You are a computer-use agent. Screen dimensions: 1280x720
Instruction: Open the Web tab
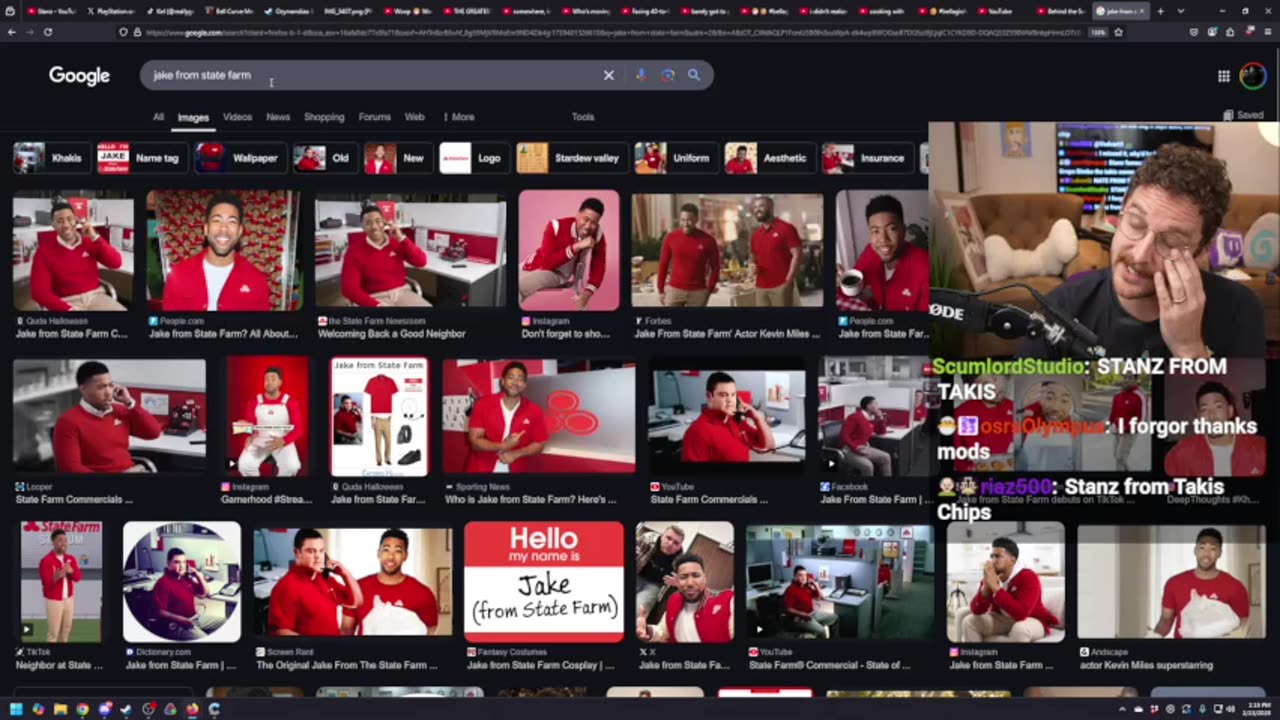click(414, 117)
